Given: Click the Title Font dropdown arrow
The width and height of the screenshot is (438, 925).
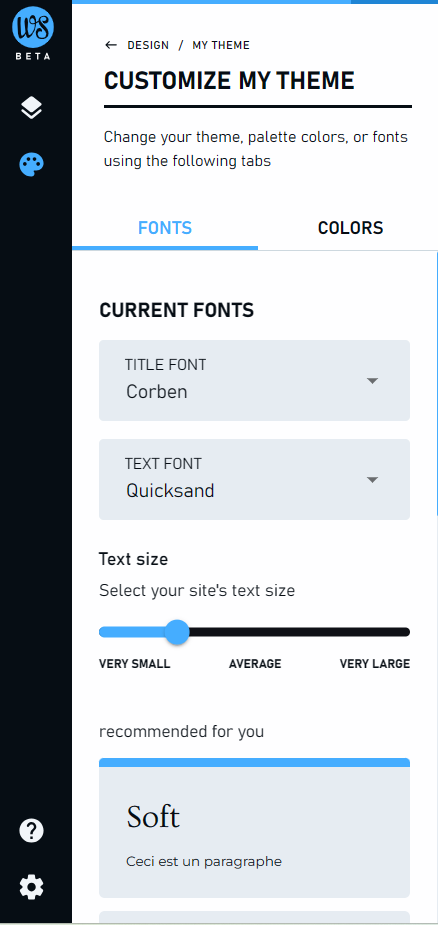Looking at the screenshot, I should coord(372,381).
